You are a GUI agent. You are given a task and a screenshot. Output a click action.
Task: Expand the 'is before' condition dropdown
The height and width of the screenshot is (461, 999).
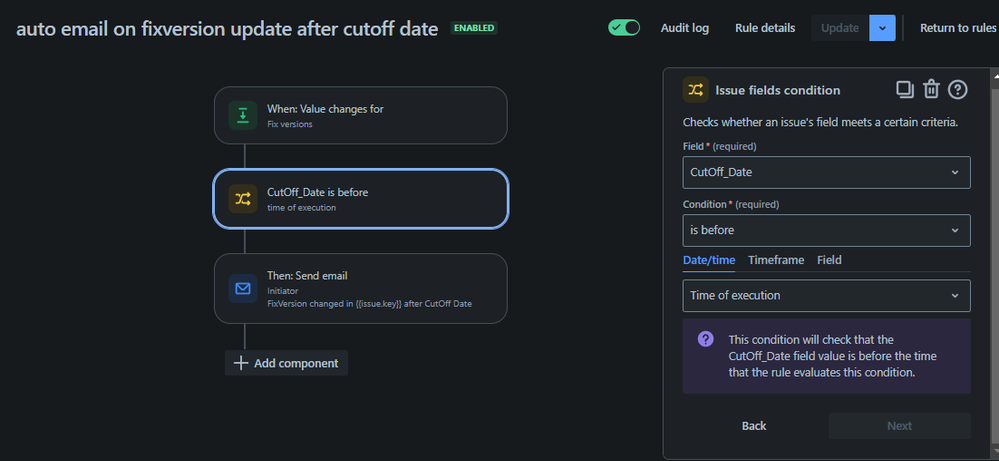coord(826,230)
